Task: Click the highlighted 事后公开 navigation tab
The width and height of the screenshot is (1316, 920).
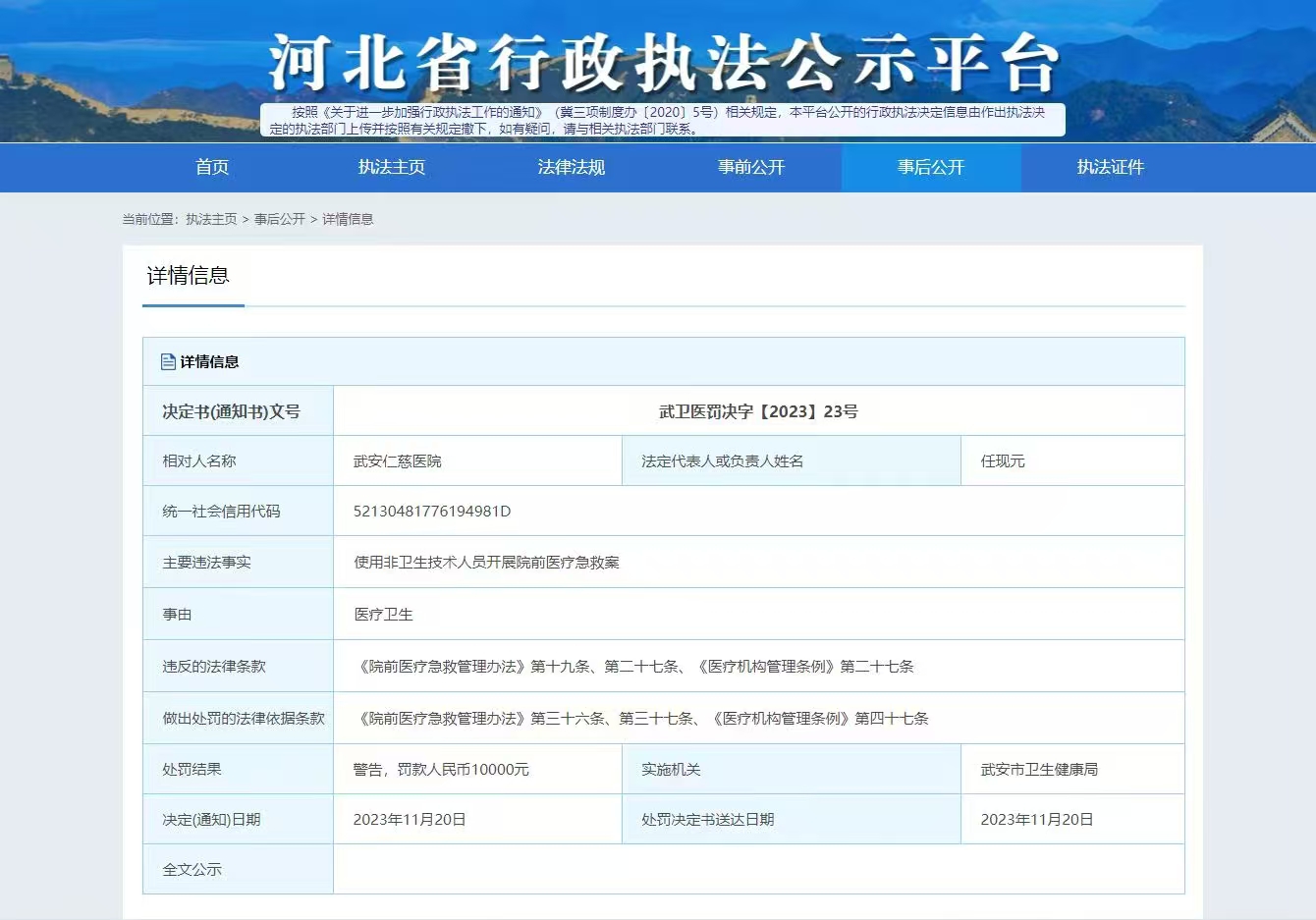Action: [x=931, y=167]
